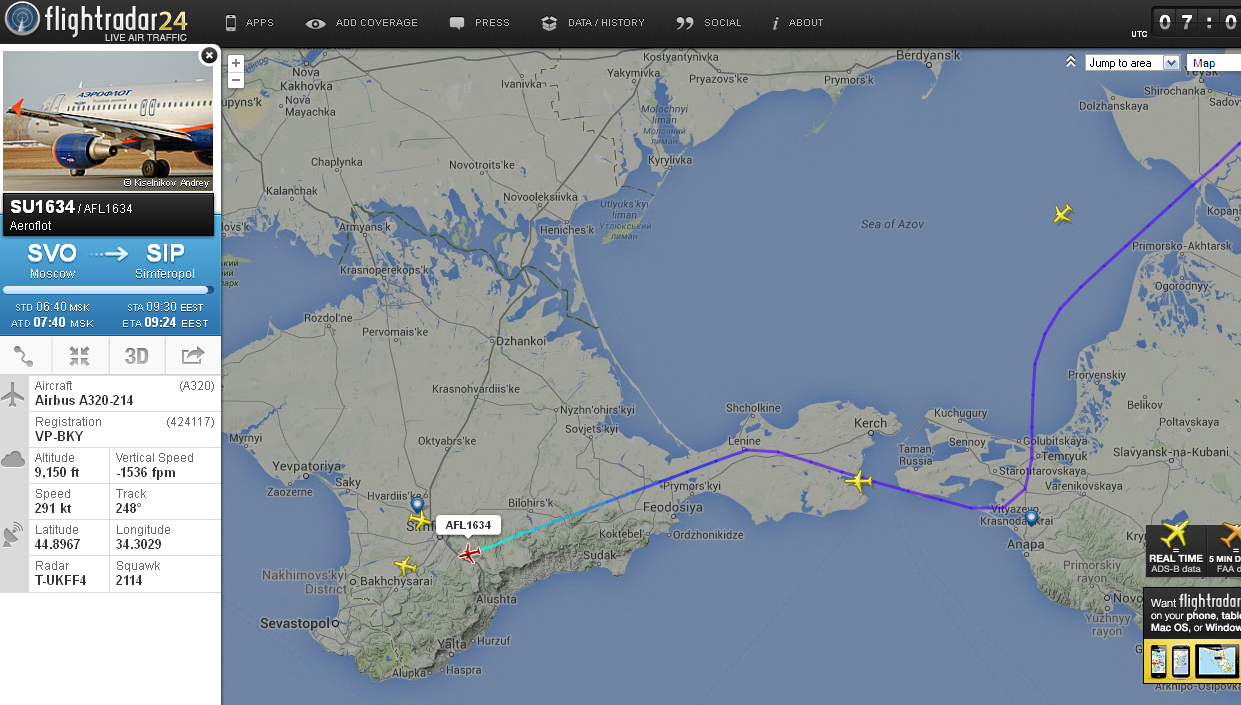The height and width of the screenshot is (705, 1241).
Task: Click the flight progress bar under SVO-SIP
Action: (x=108, y=290)
